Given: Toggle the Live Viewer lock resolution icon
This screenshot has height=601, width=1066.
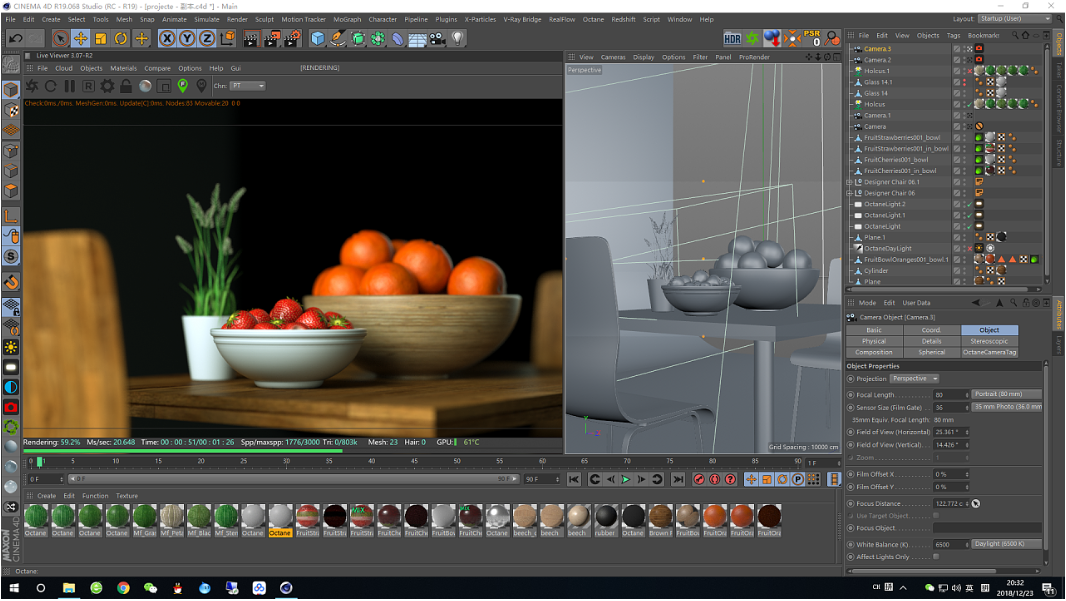Looking at the screenshot, I should point(126,86).
